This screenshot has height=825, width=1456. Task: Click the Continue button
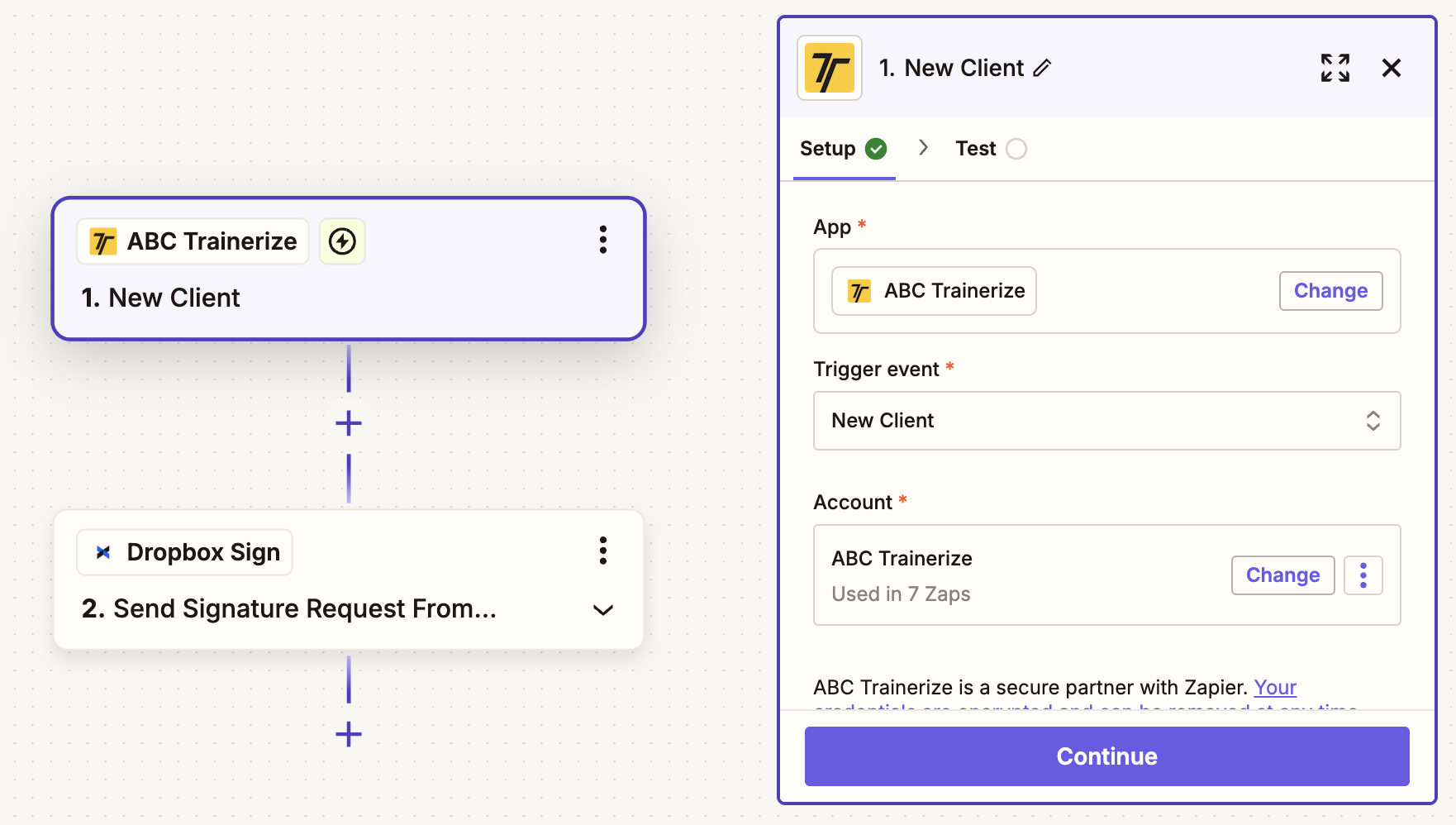click(x=1106, y=756)
